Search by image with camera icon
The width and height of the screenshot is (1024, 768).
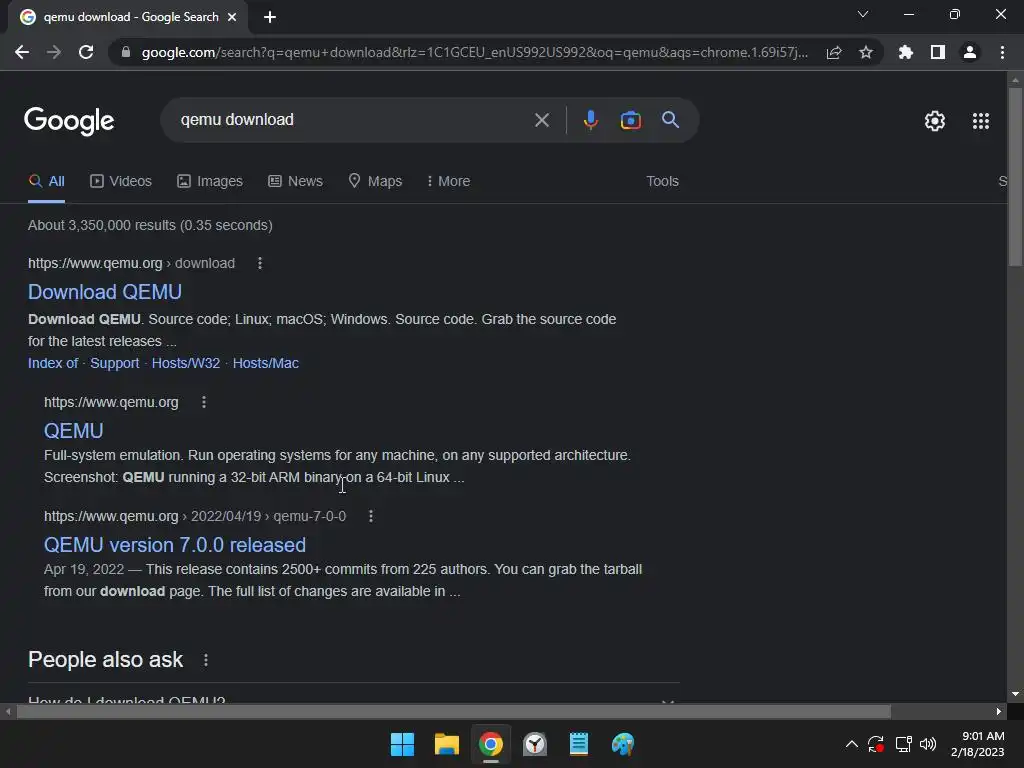pyautogui.click(x=630, y=120)
